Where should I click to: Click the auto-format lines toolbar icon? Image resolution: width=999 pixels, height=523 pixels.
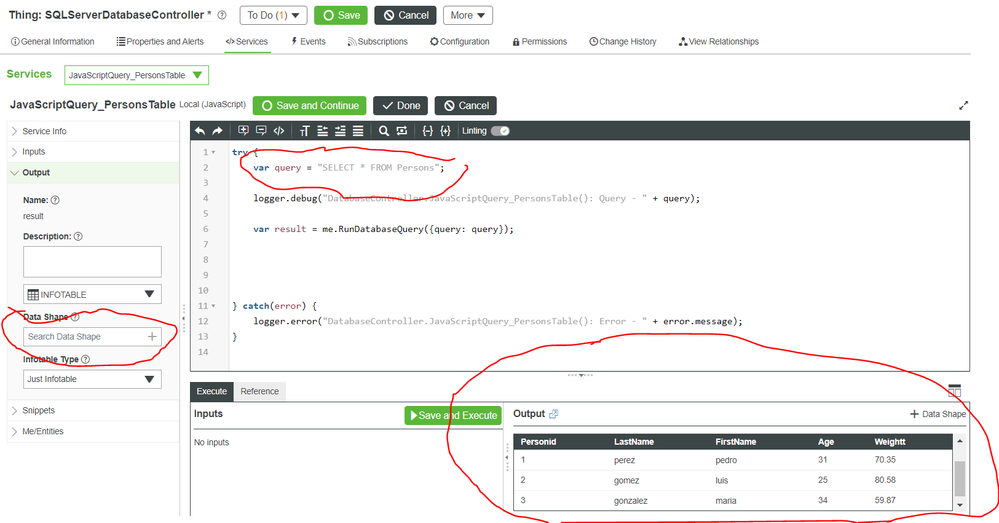point(358,131)
